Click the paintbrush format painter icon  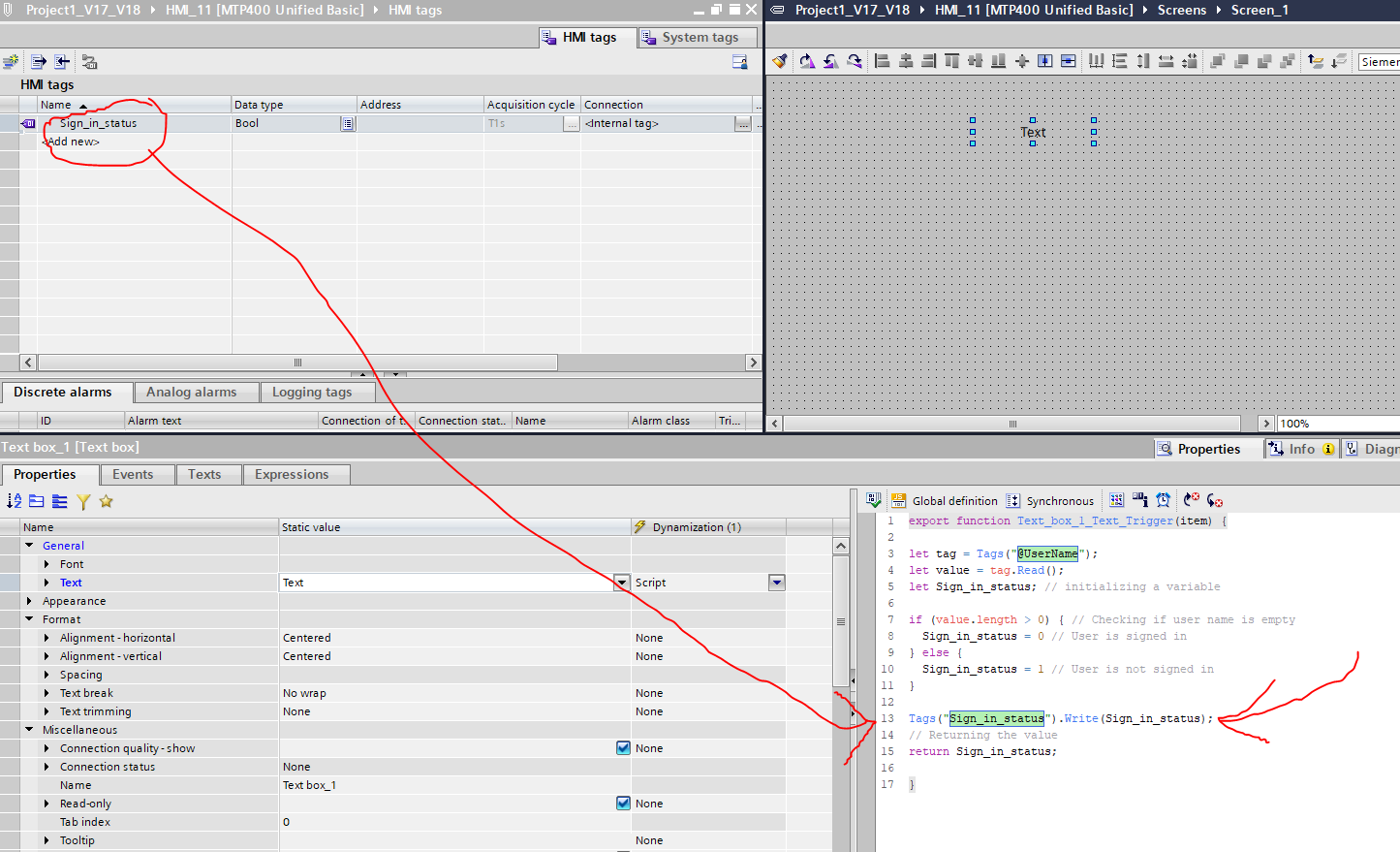click(779, 61)
